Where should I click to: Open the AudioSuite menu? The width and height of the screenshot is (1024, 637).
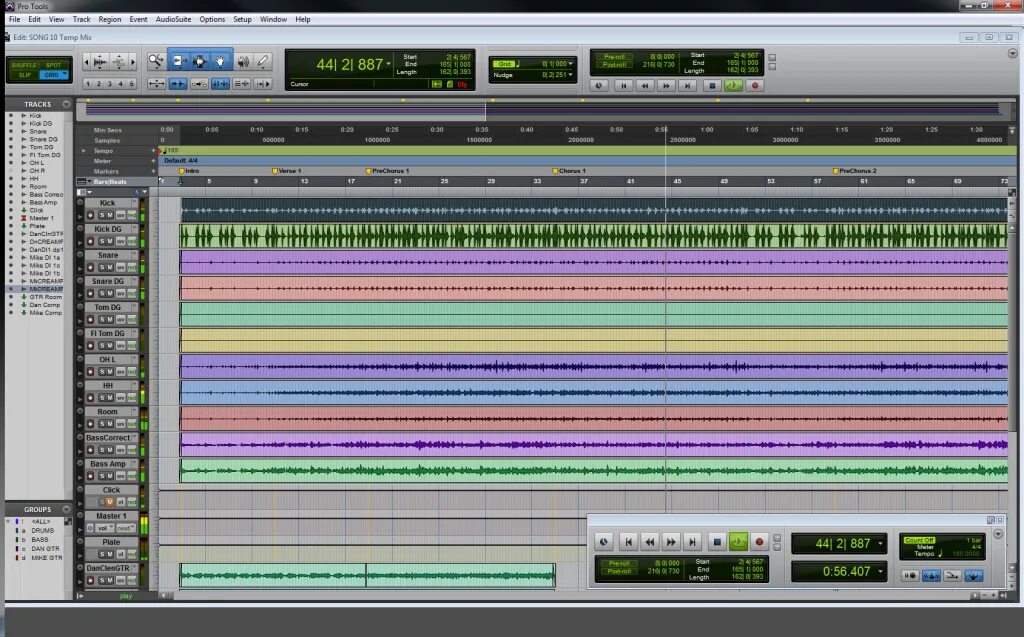pos(172,19)
